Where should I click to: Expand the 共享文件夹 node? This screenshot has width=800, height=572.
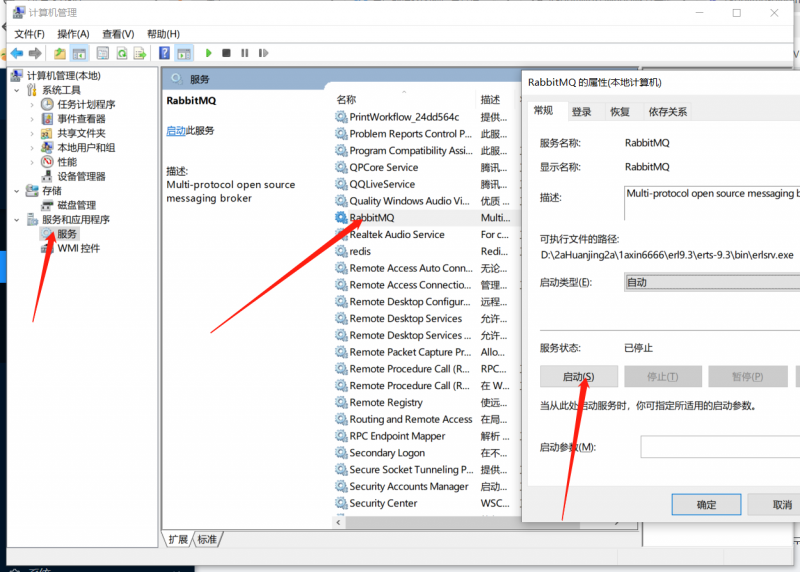tap(32, 133)
